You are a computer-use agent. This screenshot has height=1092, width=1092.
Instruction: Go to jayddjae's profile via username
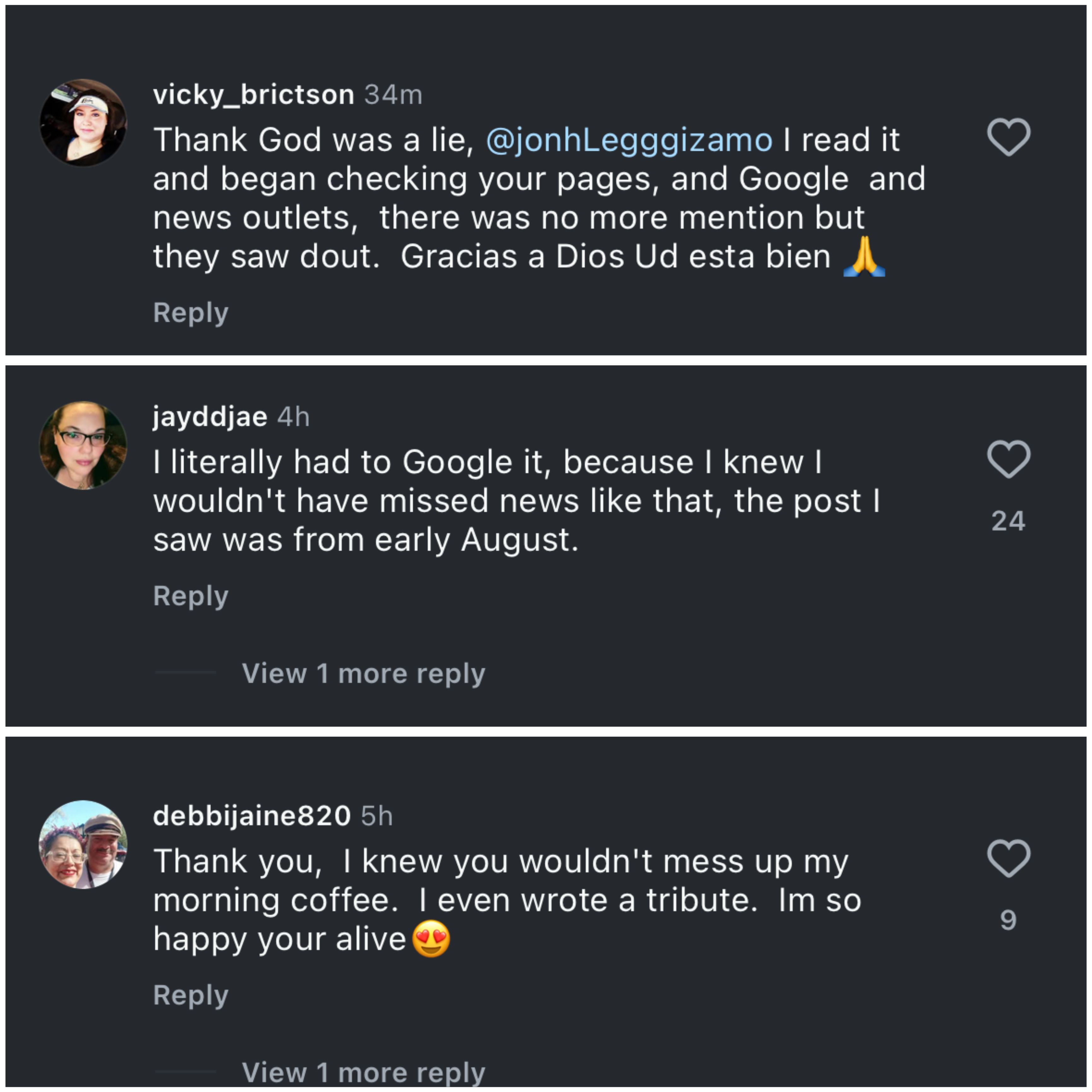tap(210, 416)
